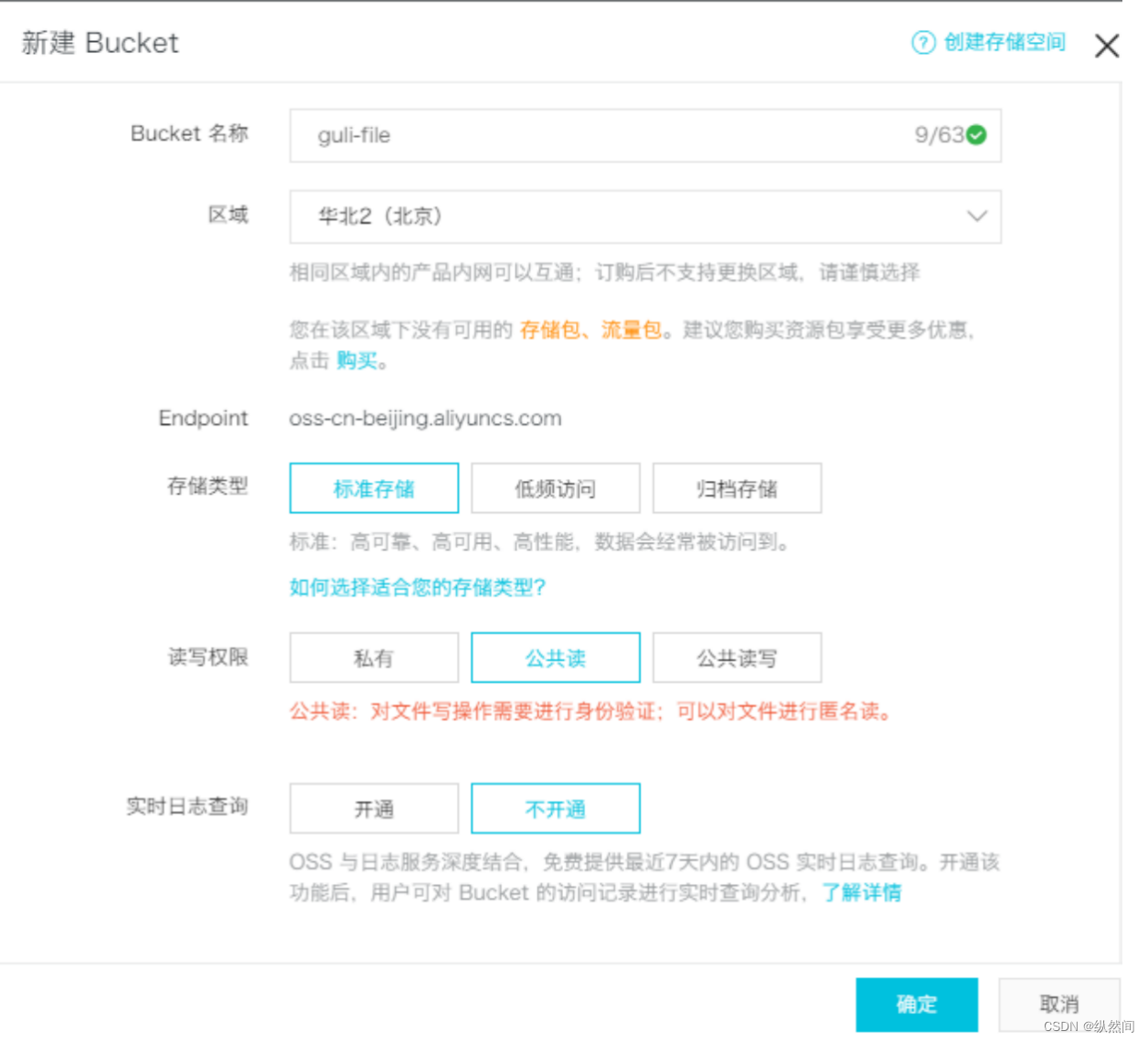Click the Endpoint label
The image size is (1148, 1042).
203,419
